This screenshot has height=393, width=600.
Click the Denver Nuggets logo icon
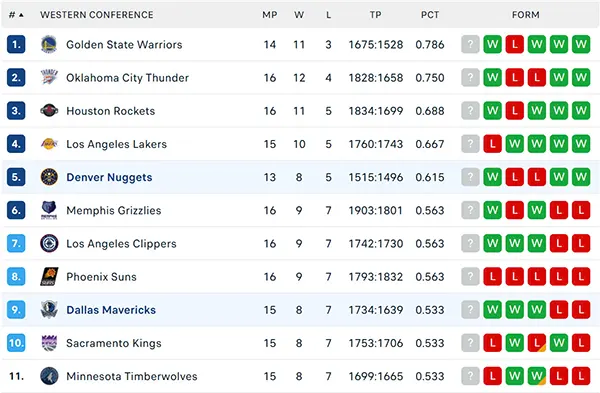pos(49,177)
